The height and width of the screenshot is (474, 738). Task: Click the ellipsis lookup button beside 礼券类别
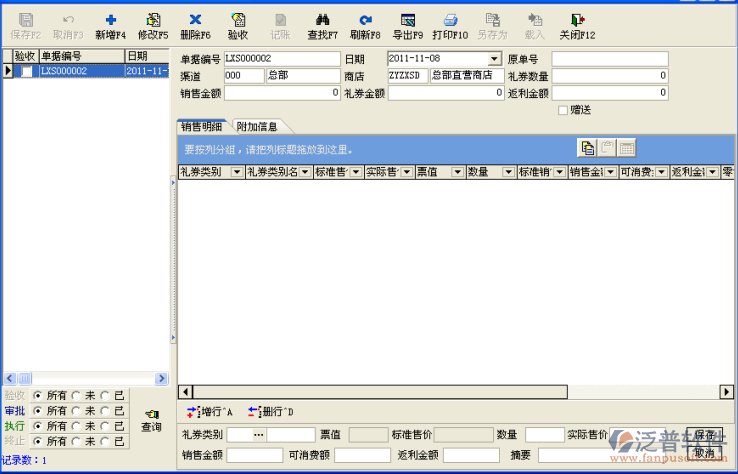258,435
